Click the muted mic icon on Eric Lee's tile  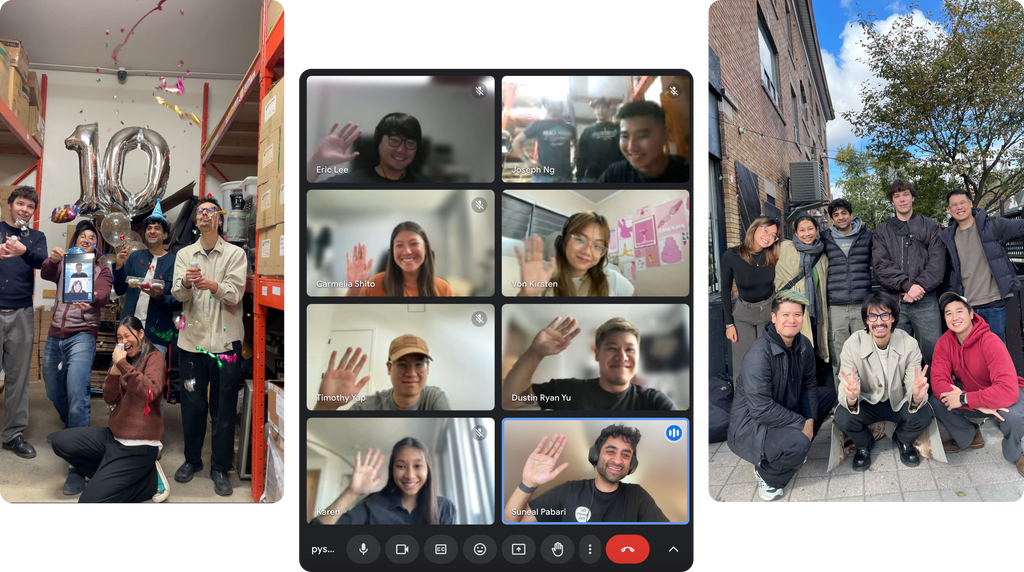(x=479, y=91)
